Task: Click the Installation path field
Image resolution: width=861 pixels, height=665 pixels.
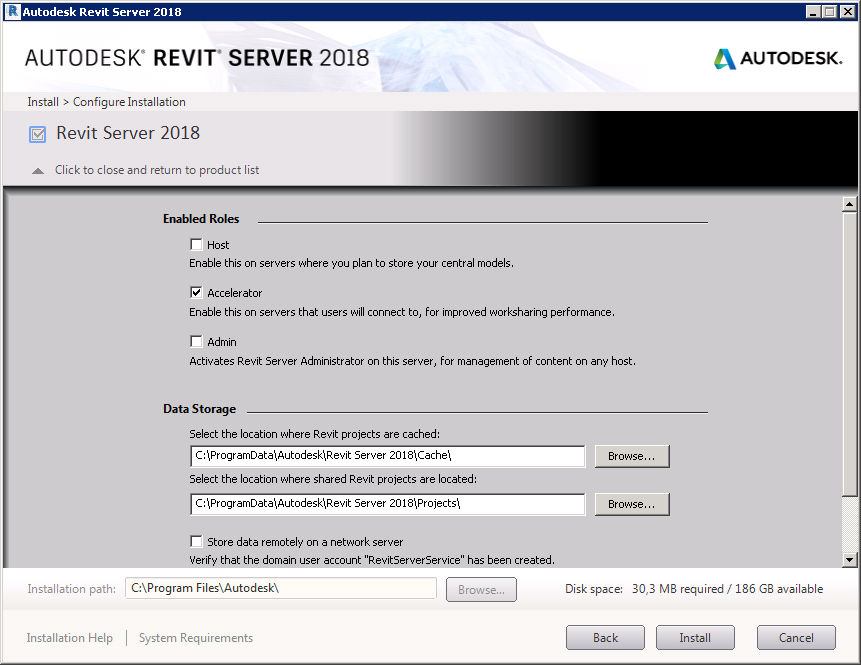Action: 281,588
